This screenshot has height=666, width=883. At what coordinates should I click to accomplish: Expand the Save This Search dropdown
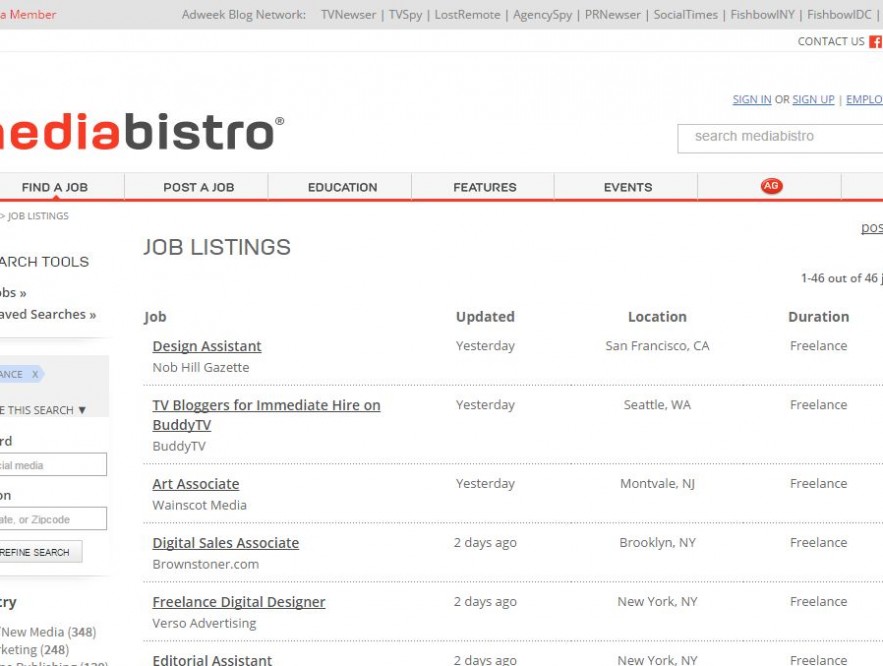[x=43, y=410]
